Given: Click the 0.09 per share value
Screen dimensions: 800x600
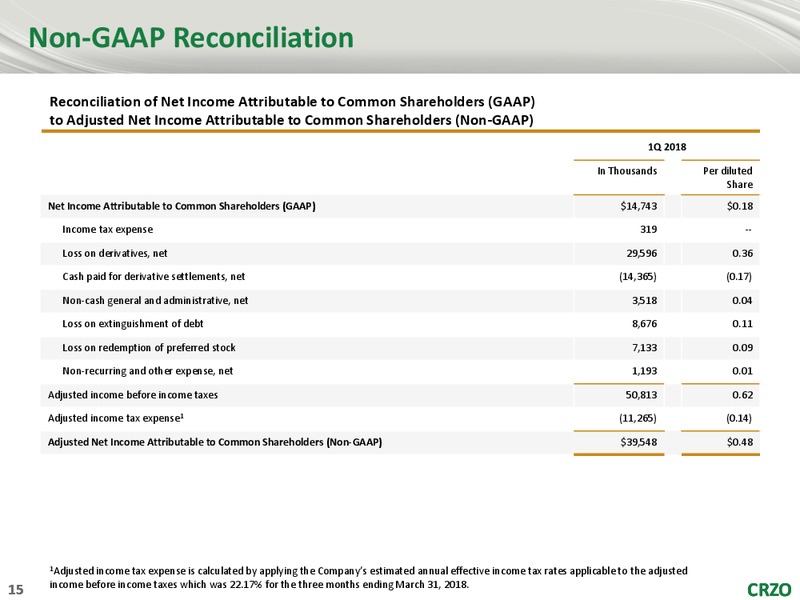Looking at the screenshot, I should tap(742, 348).
